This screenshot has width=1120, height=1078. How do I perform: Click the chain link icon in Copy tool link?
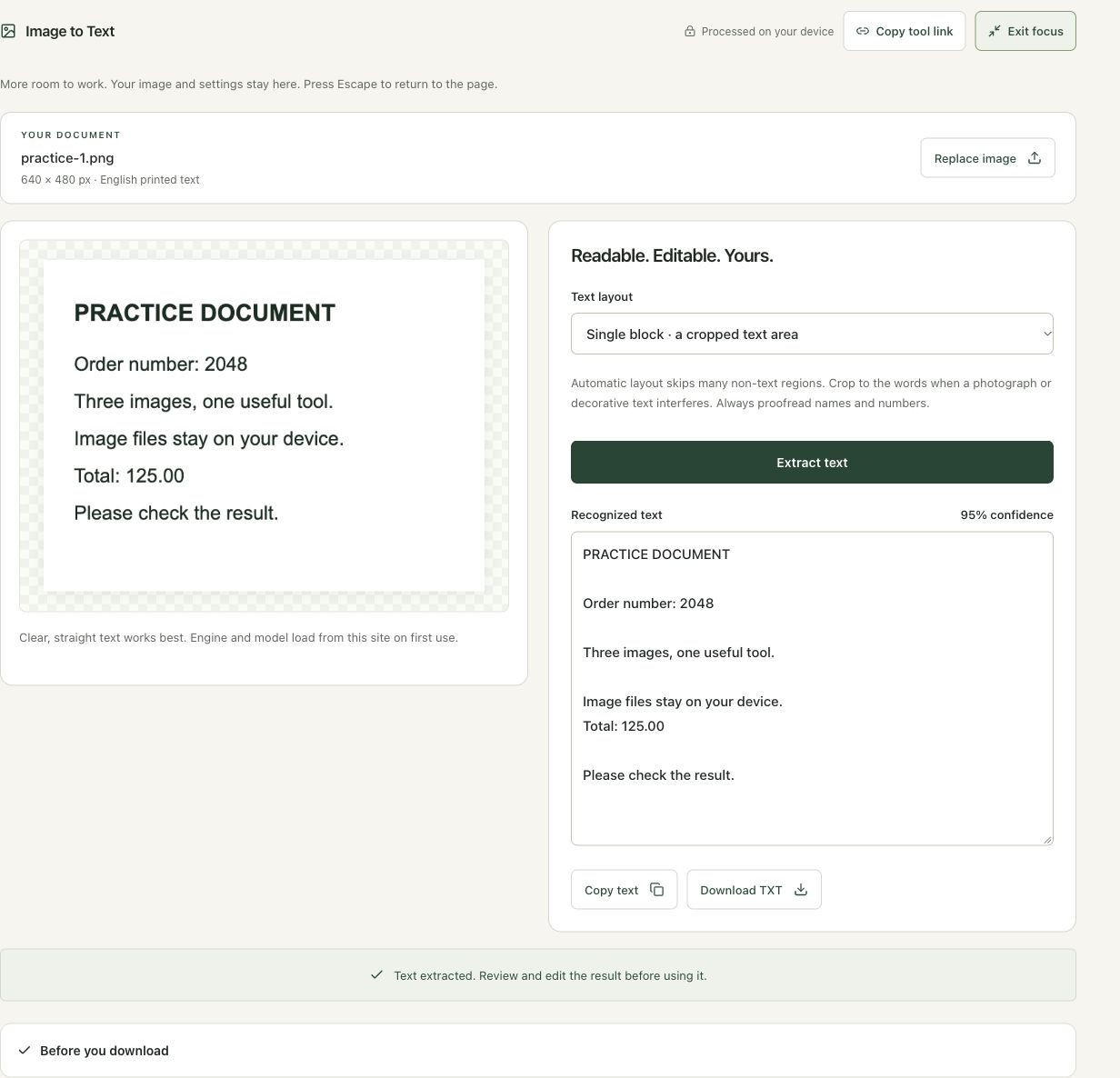863,31
